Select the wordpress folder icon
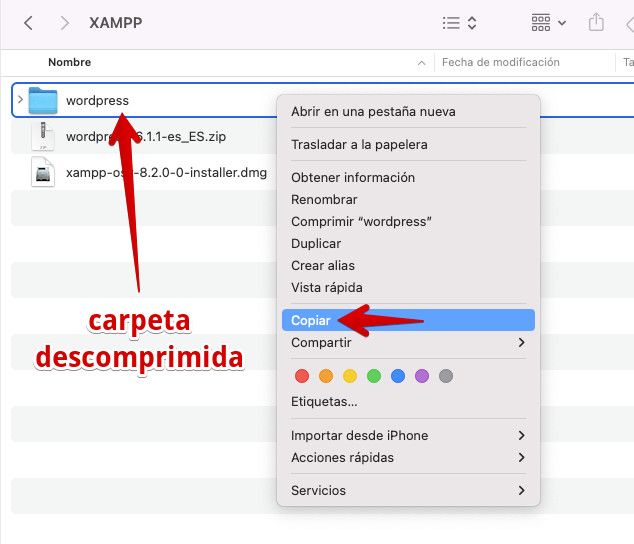Screen dimensions: 634x544 (43, 100)
